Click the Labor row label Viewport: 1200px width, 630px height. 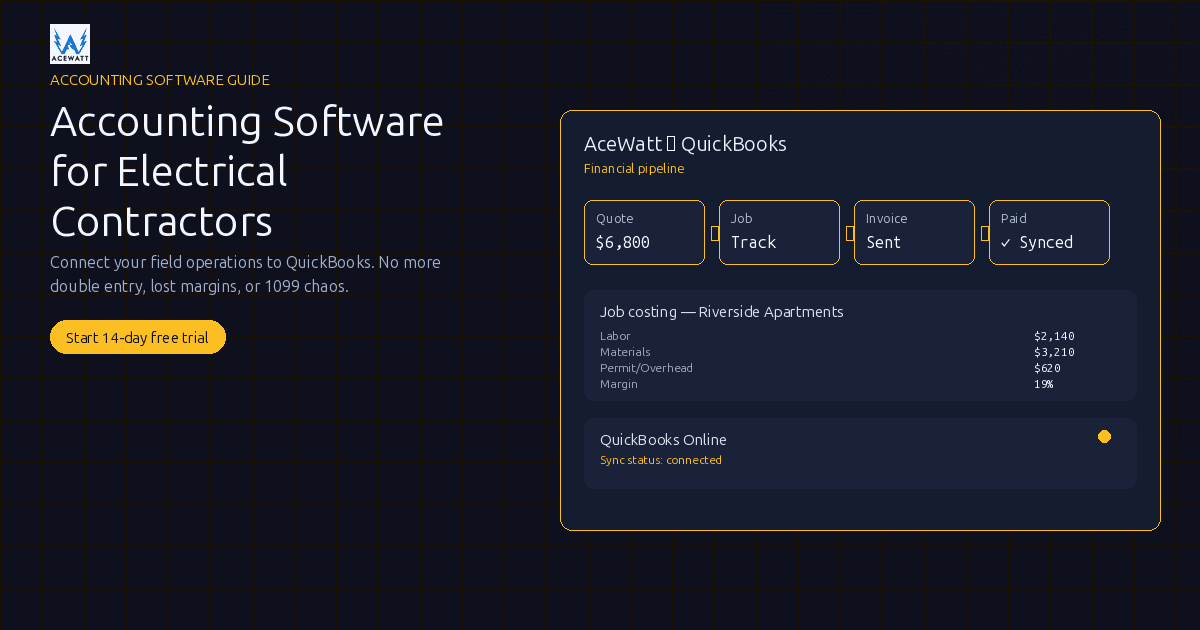(615, 336)
